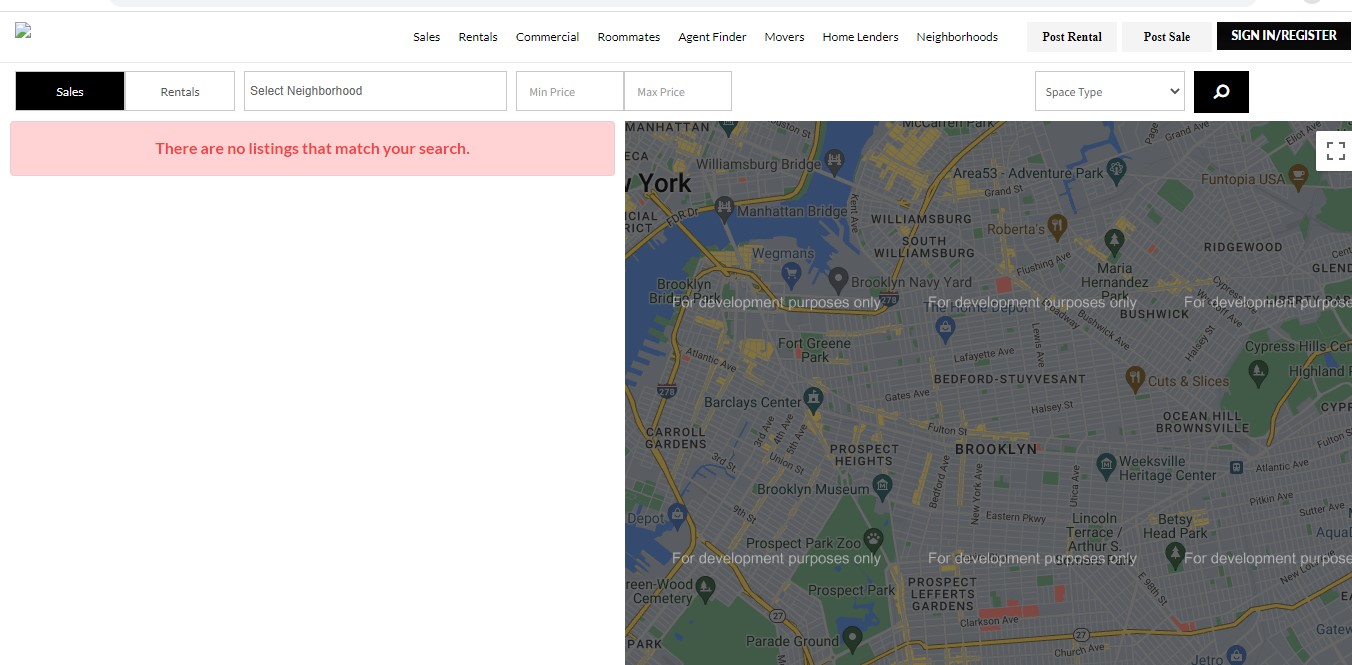Click Maria Hernandez Park tree marker

click(x=1114, y=242)
